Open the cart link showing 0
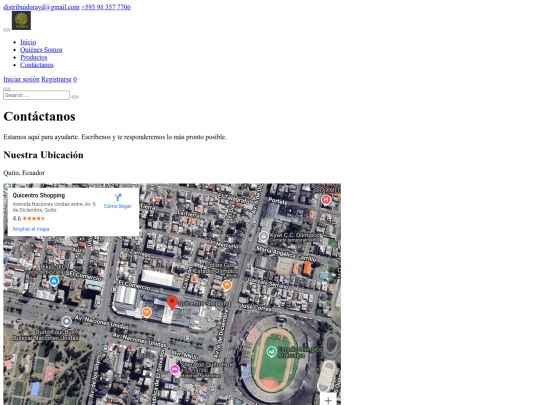 pos(75,79)
